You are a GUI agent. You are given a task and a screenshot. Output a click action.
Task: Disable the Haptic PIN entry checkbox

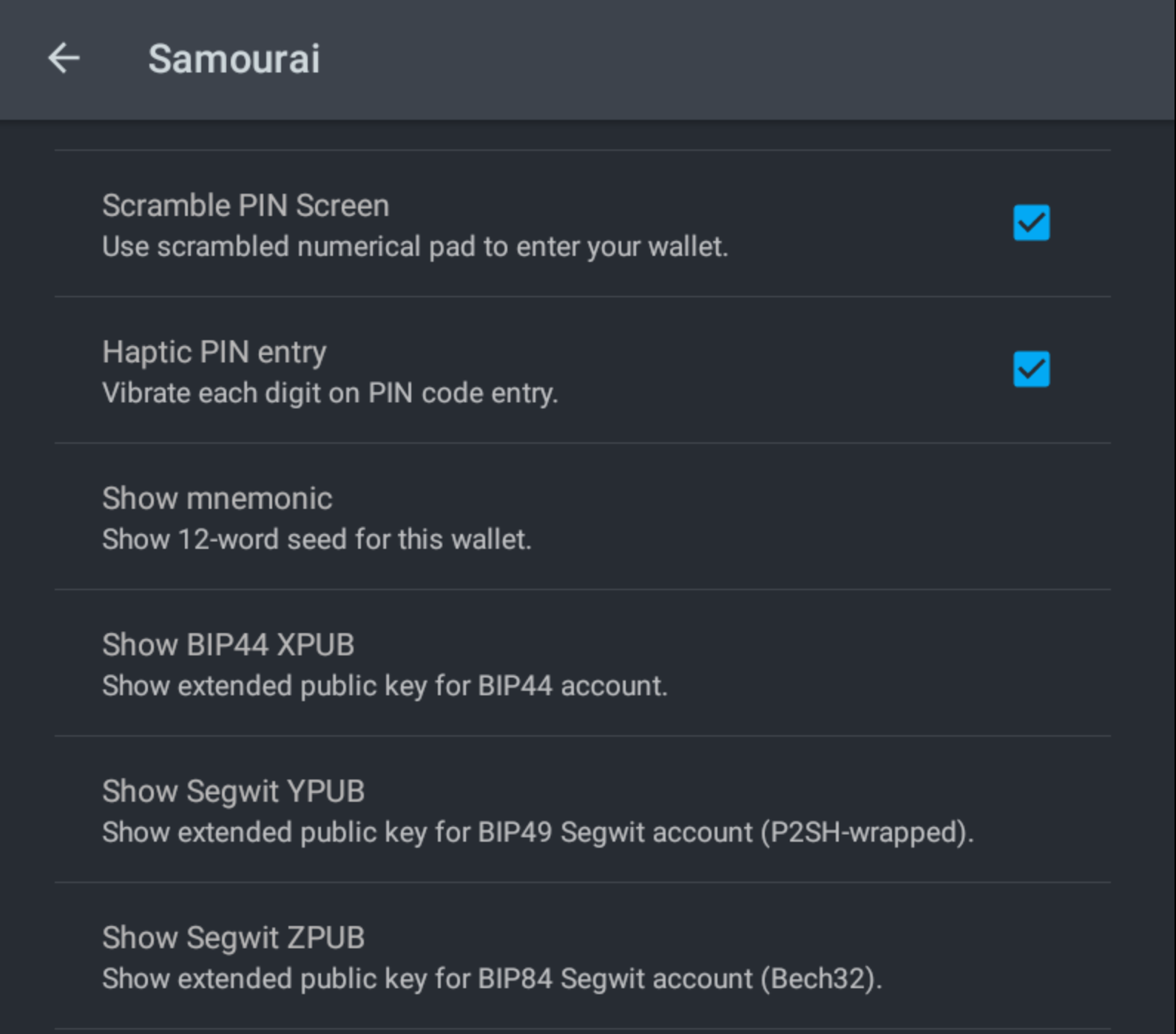(x=1031, y=369)
